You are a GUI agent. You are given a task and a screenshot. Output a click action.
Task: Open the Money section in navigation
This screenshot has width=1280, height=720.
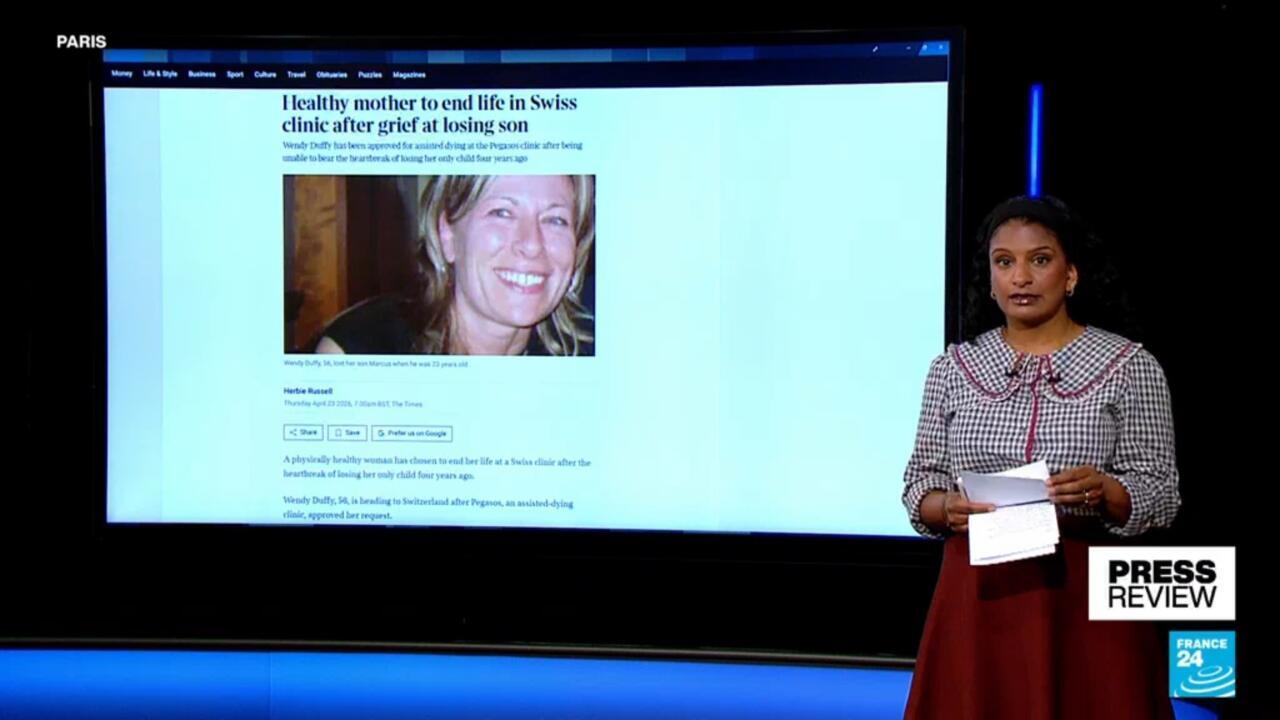[121, 74]
